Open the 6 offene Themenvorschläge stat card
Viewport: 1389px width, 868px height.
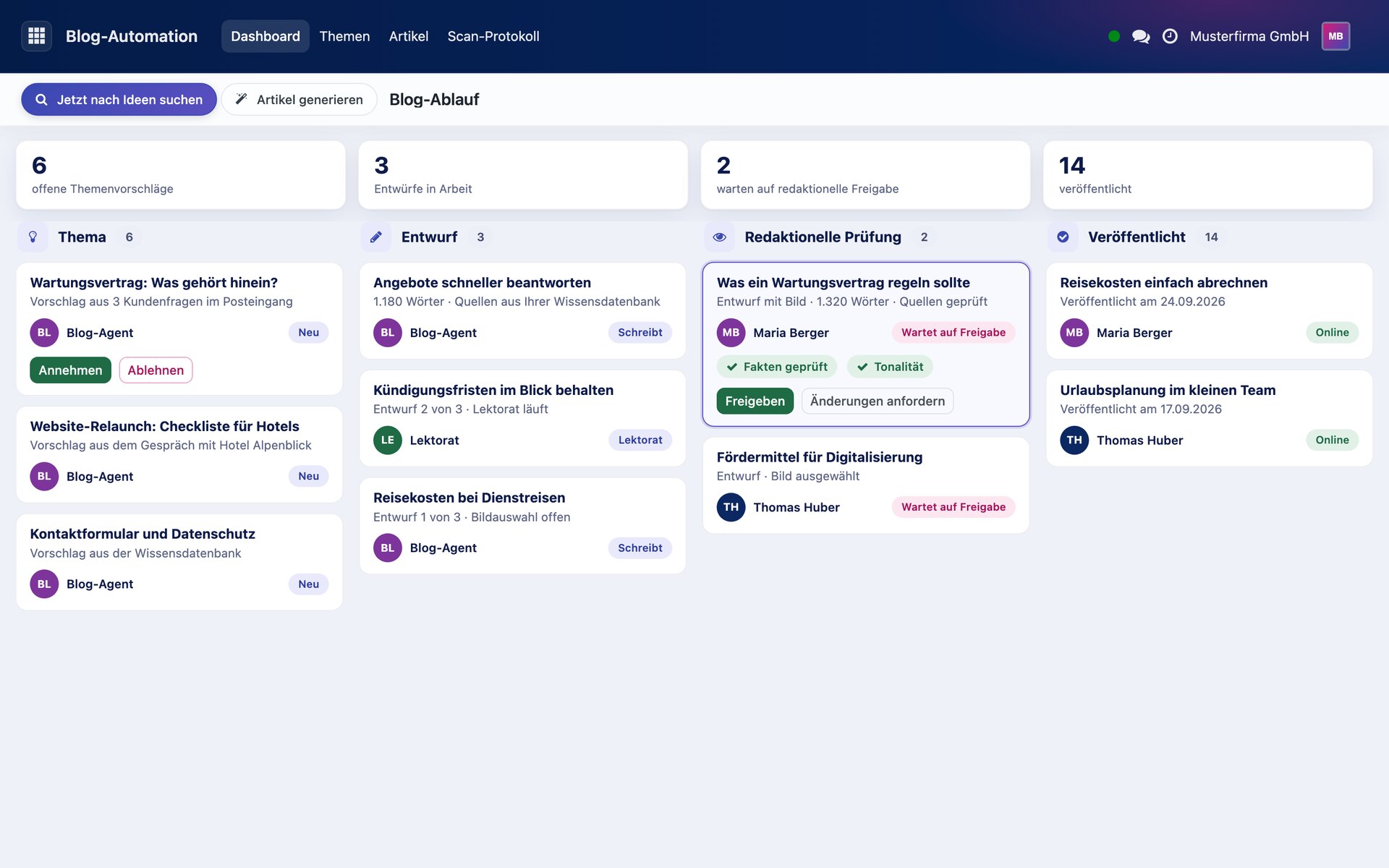[181, 175]
